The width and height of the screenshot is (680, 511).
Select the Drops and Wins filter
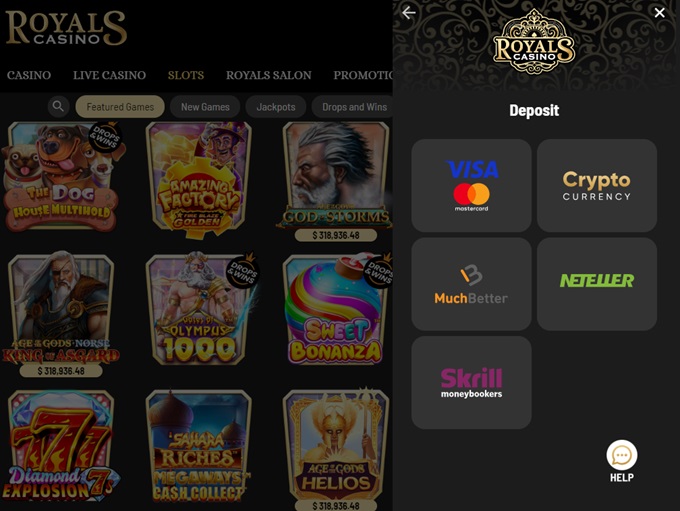(x=353, y=107)
